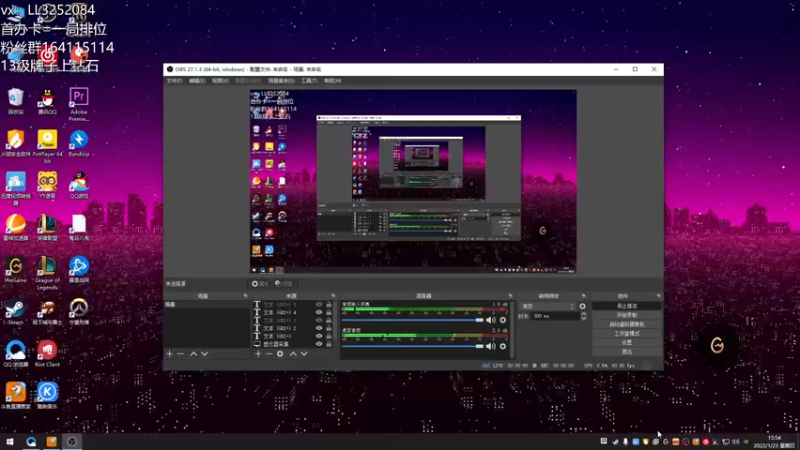Open the 文件(F) menu in OBS

point(174,81)
